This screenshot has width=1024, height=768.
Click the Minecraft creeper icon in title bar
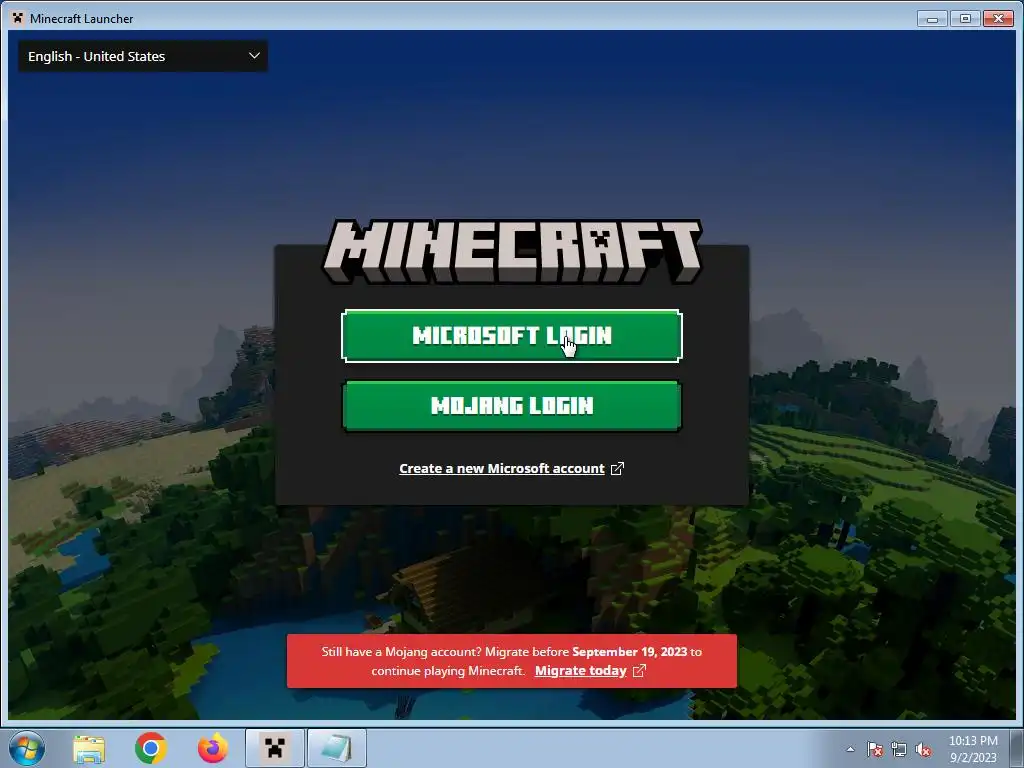pyautogui.click(x=18, y=18)
